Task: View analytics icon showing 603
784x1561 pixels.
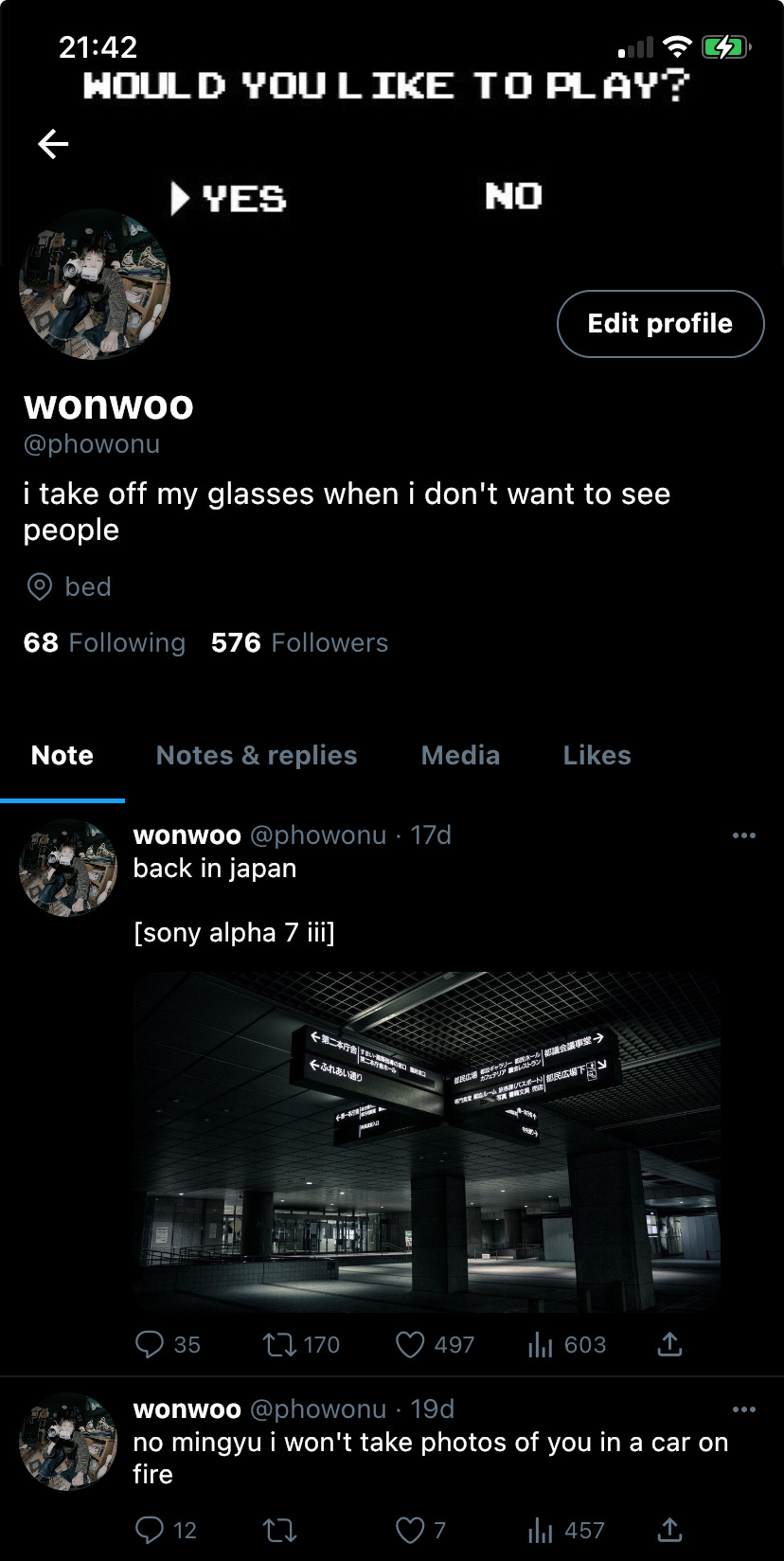Action: coord(540,1344)
